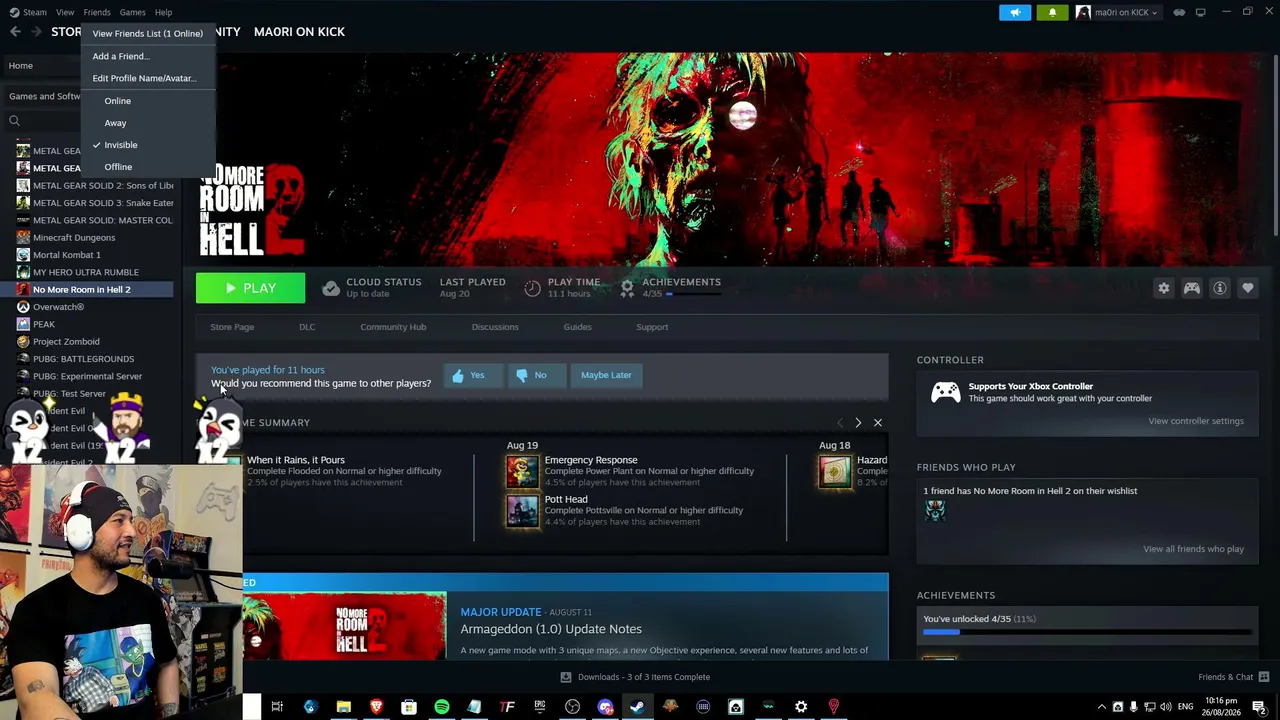Choose Maybe Later for the recommendation

(x=606, y=375)
